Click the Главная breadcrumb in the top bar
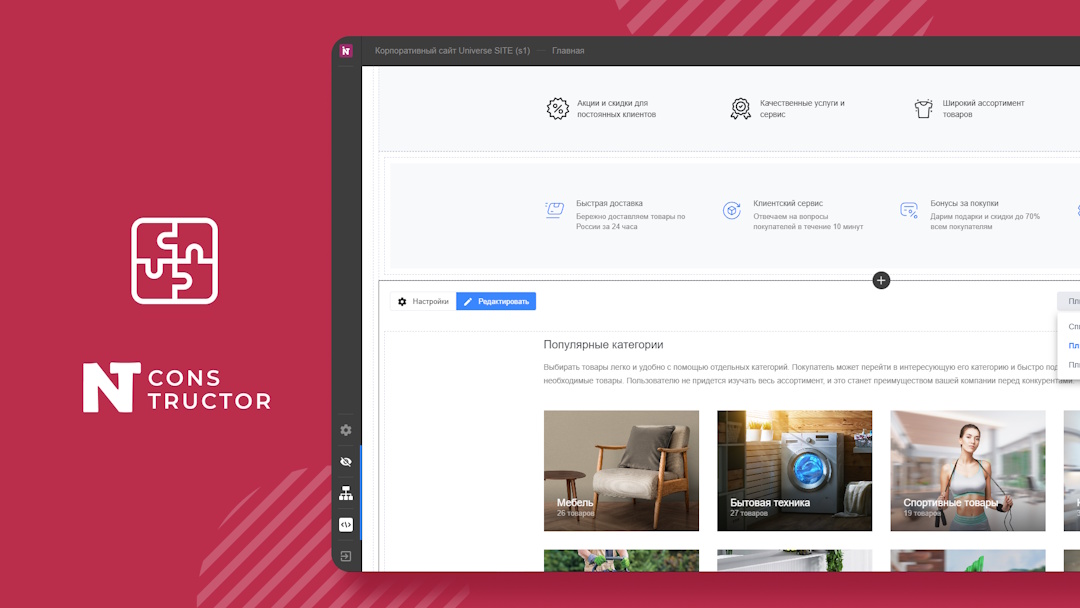This screenshot has height=608, width=1080. click(568, 51)
